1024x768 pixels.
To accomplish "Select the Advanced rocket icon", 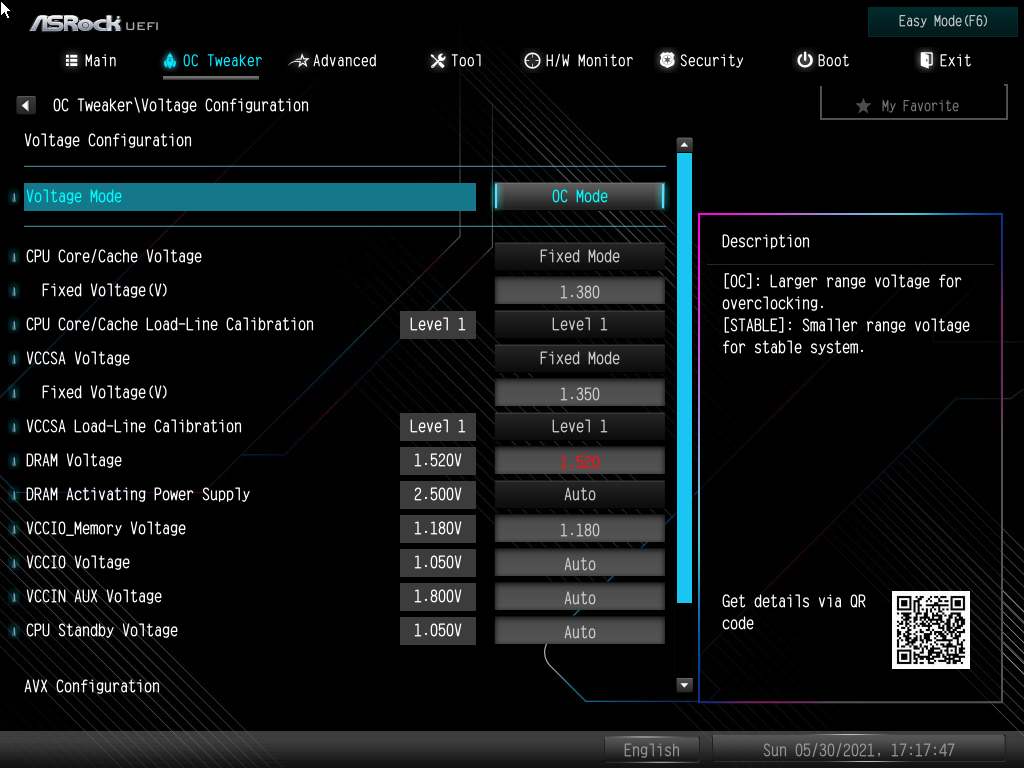I will pyautogui.click(x=300, y=60).
